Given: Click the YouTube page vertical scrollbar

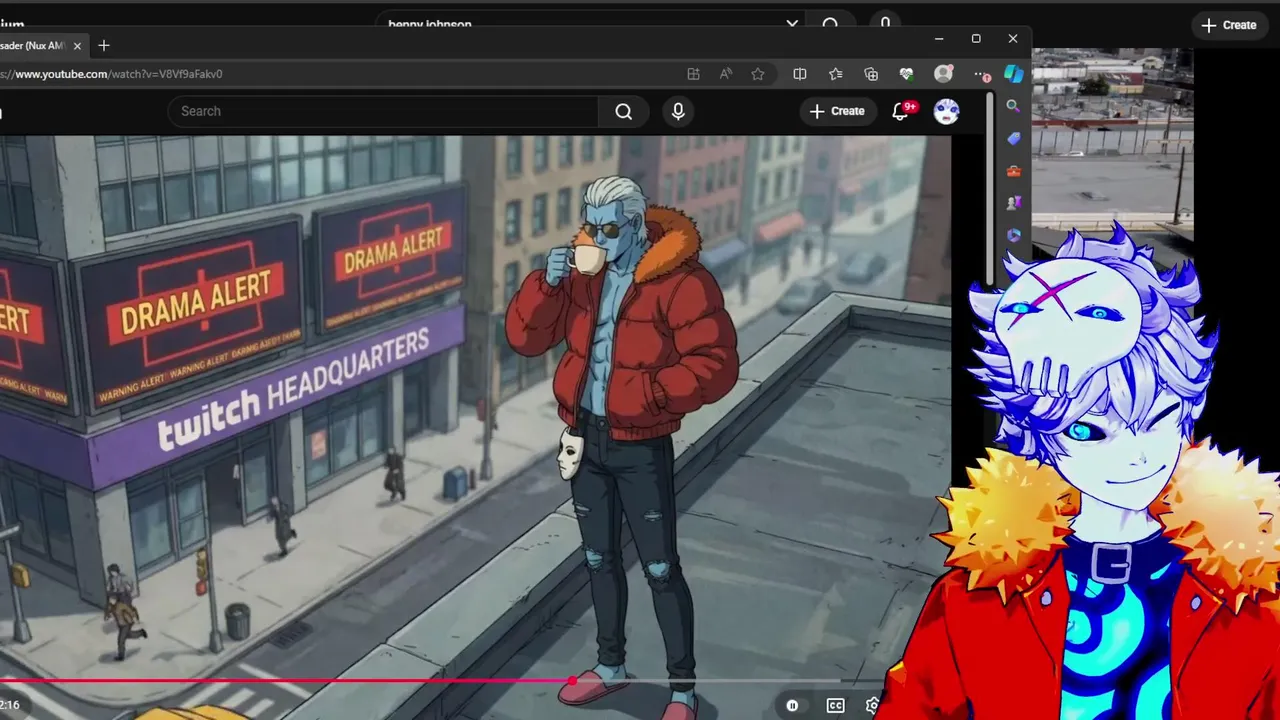Looking at the screenshot, I should click(x=990, y=188).
